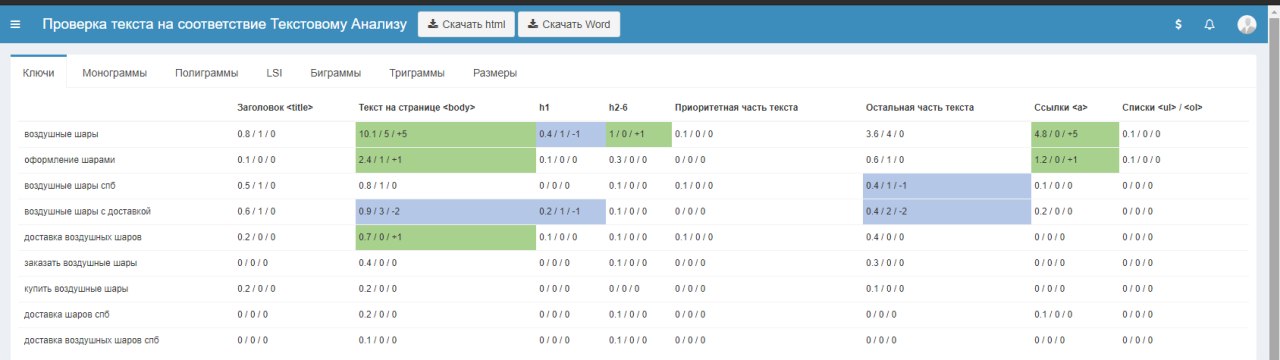Click green cell 10.1 / 5 / +5
The height and width of the screenshot is (360, 1280).
click(x=446, y=134)
